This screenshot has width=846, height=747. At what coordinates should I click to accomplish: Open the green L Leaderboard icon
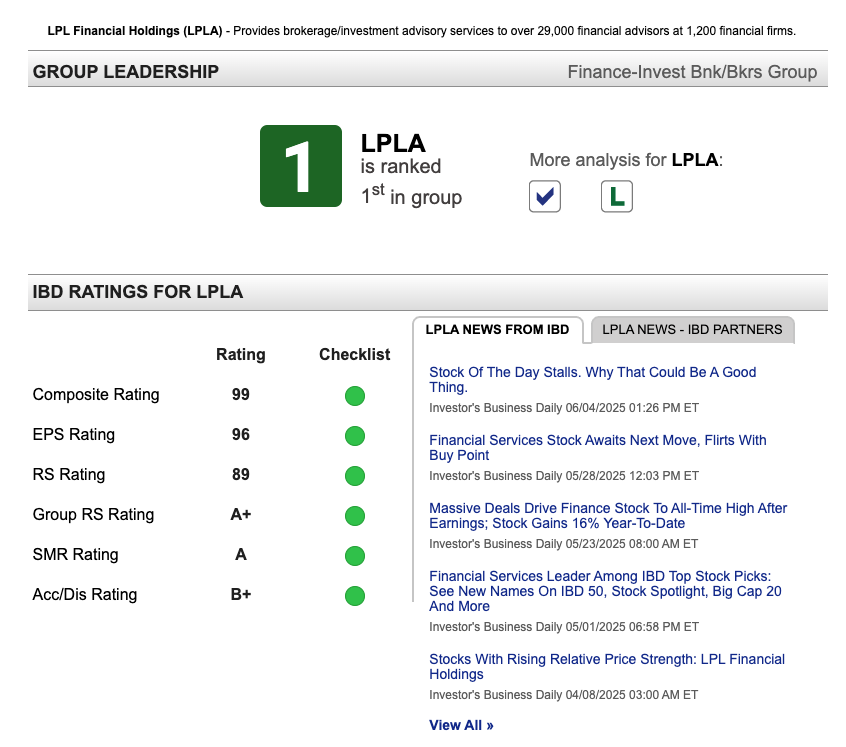coord(617,196)
